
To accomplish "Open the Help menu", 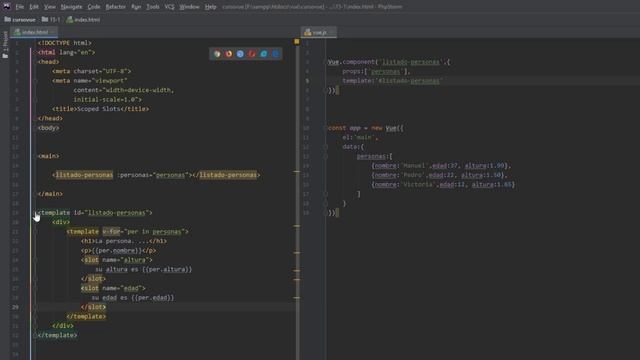I will [x=211, y=7].
